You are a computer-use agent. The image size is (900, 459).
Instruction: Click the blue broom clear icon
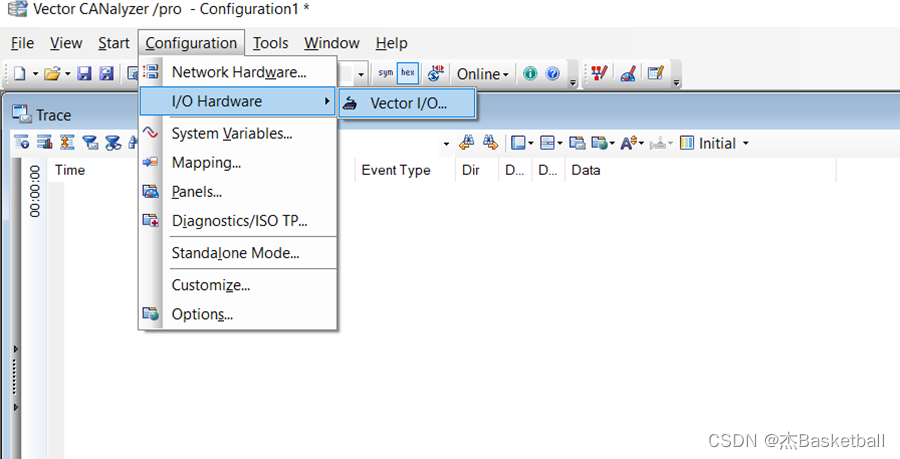[x=628, y=73]
